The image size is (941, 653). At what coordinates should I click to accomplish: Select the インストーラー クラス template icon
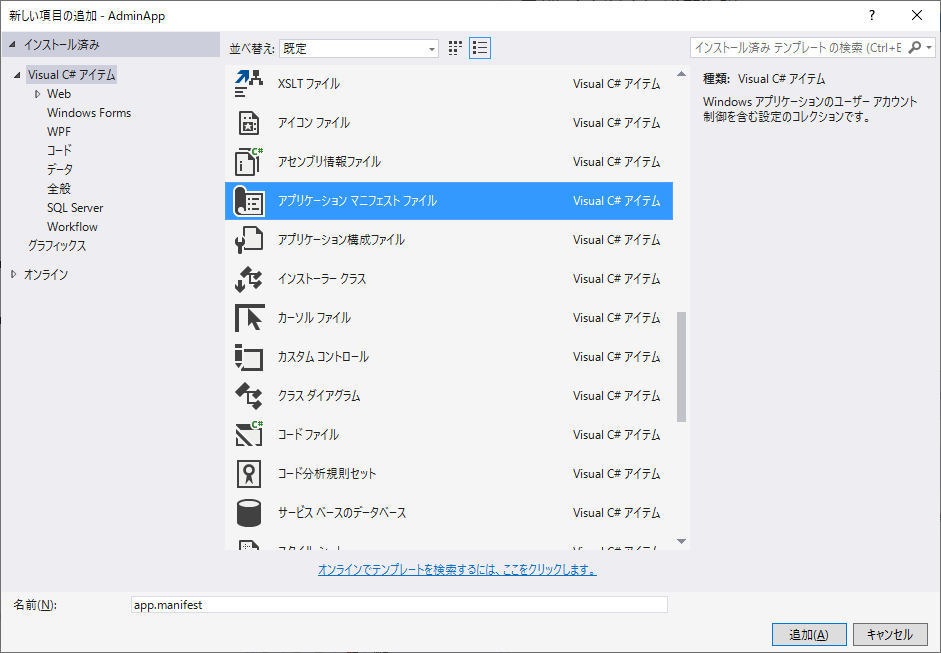[246, 278]
